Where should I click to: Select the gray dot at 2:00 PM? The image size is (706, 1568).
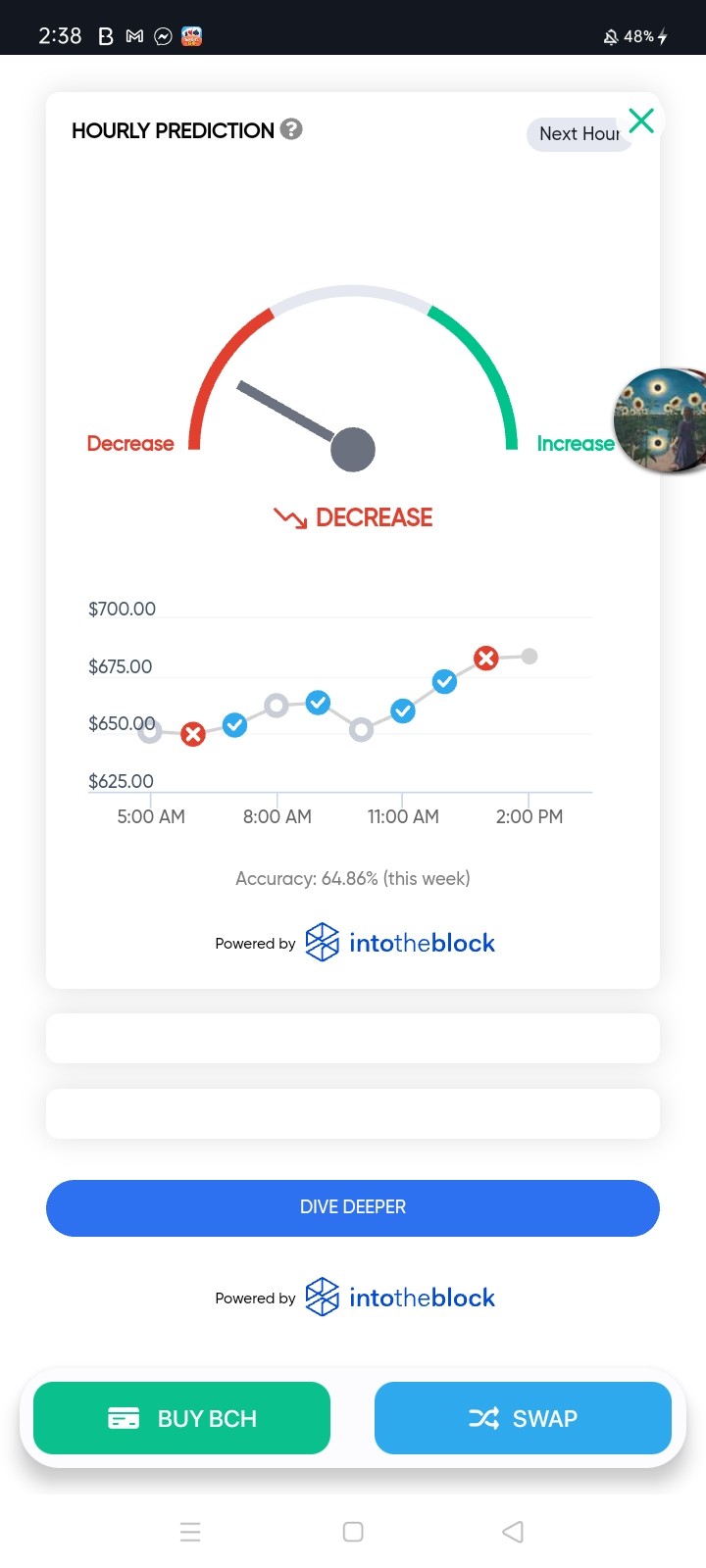pos(529,657)
